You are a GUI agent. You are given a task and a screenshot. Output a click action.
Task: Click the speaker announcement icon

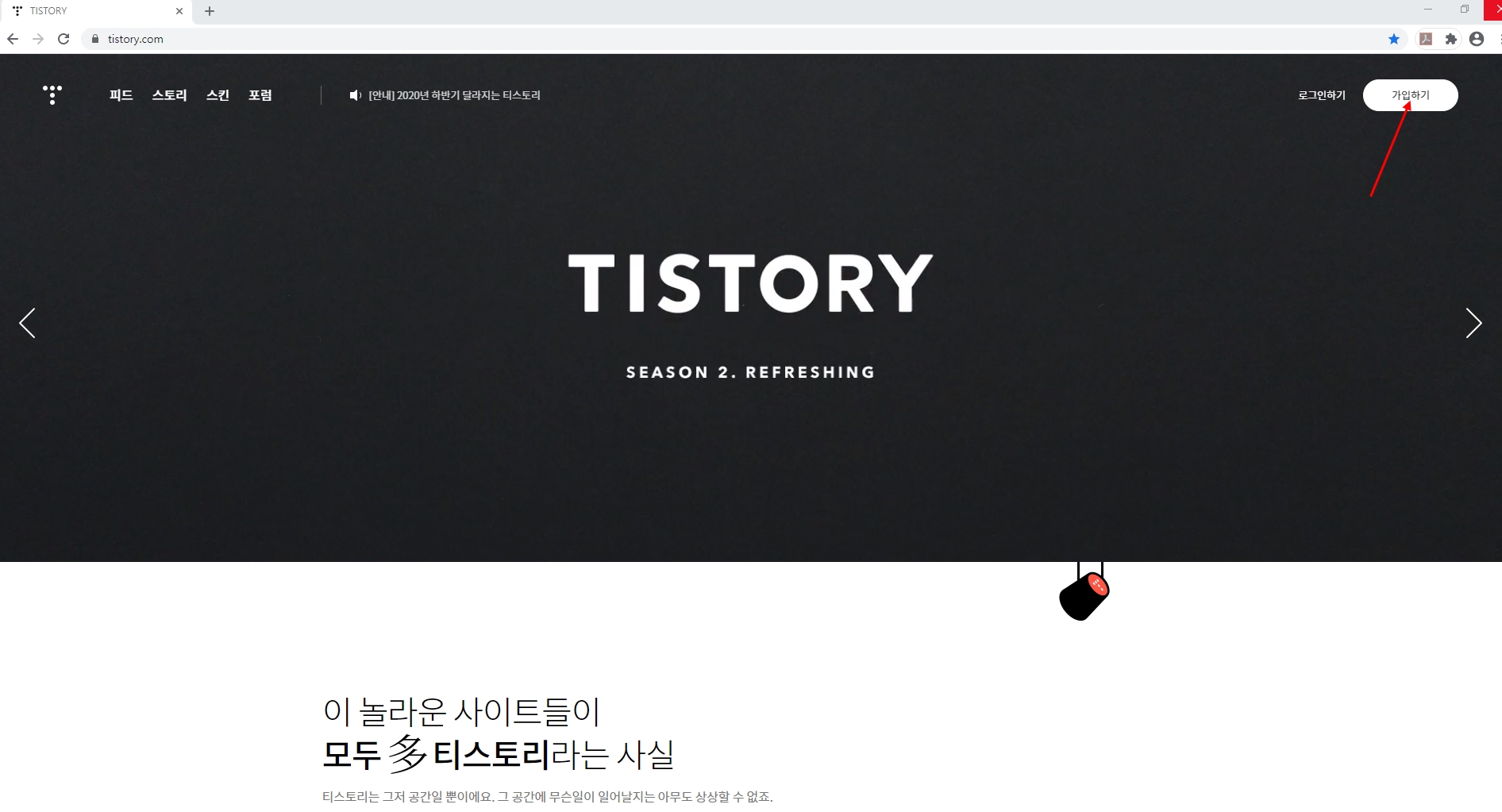click(356, 95)
